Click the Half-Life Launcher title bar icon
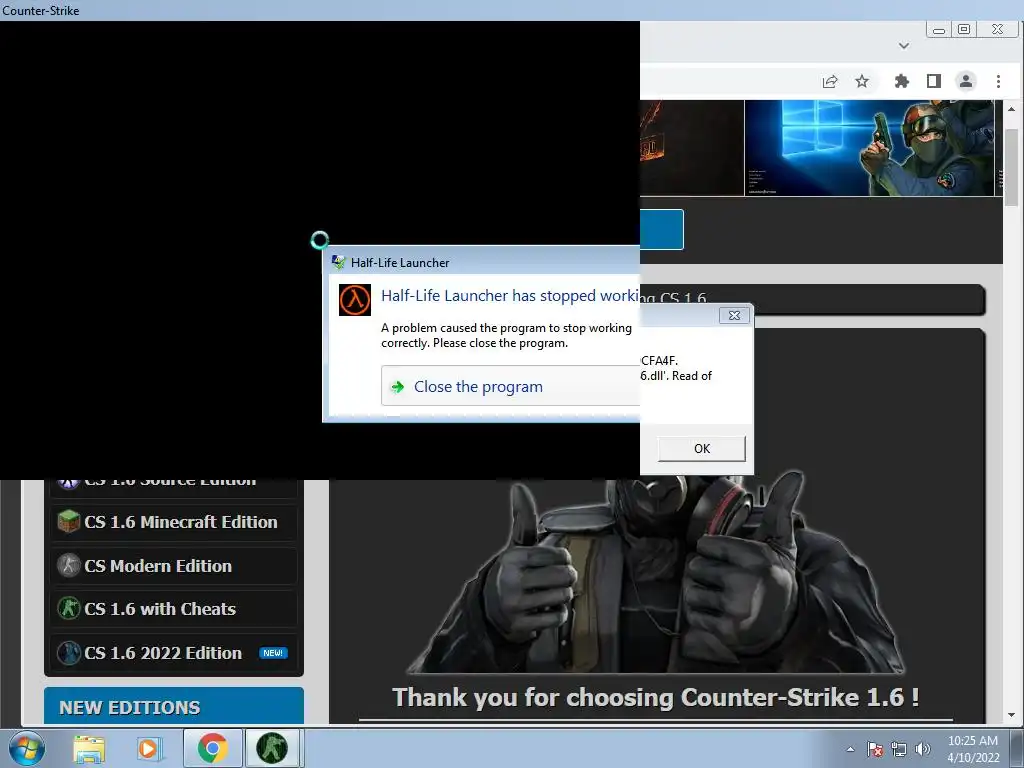 click(338, 263)
